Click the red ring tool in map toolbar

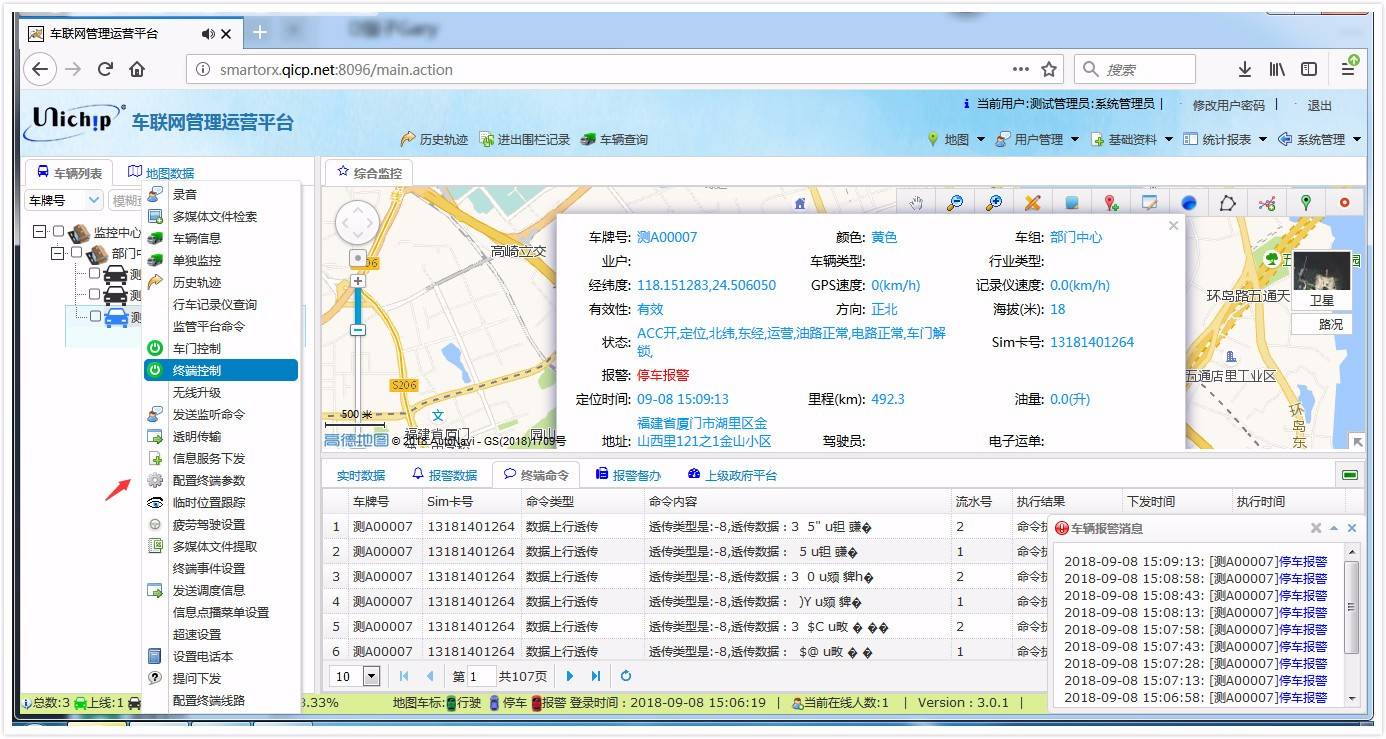(1345, 202)
